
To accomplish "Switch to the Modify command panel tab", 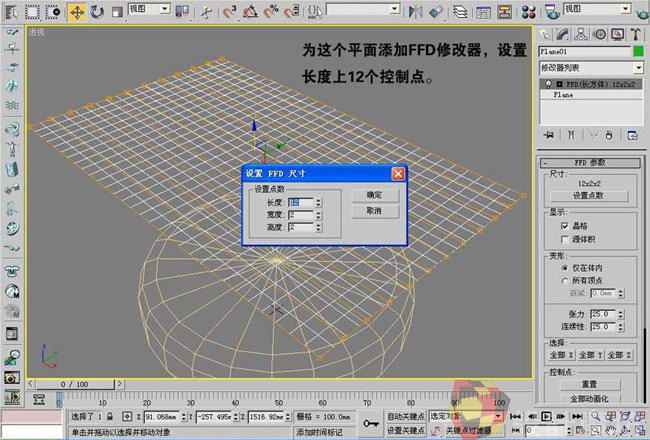I will point(563,34).
